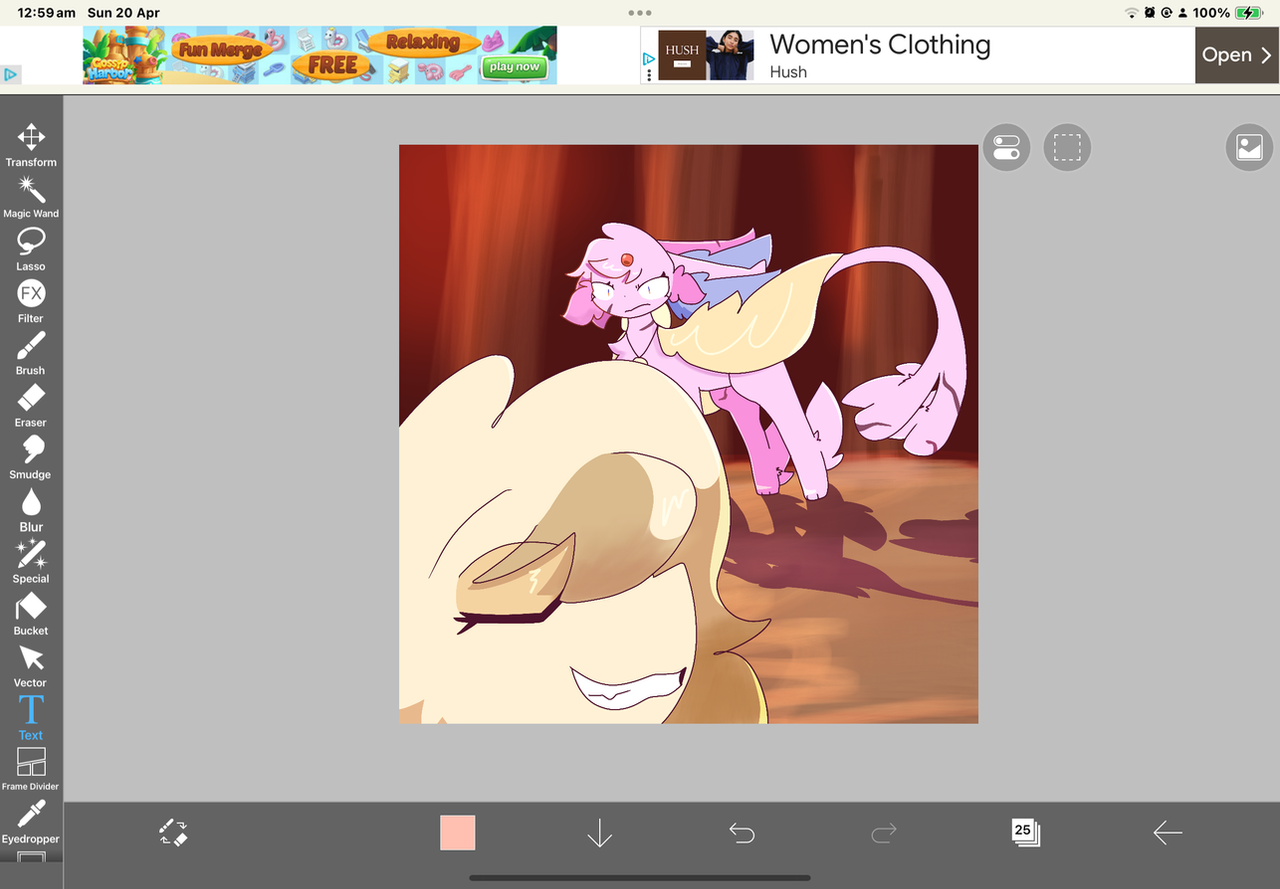Tap play now on the game ad
Viewport: 1280px width, 889px height.
point(515,67)
